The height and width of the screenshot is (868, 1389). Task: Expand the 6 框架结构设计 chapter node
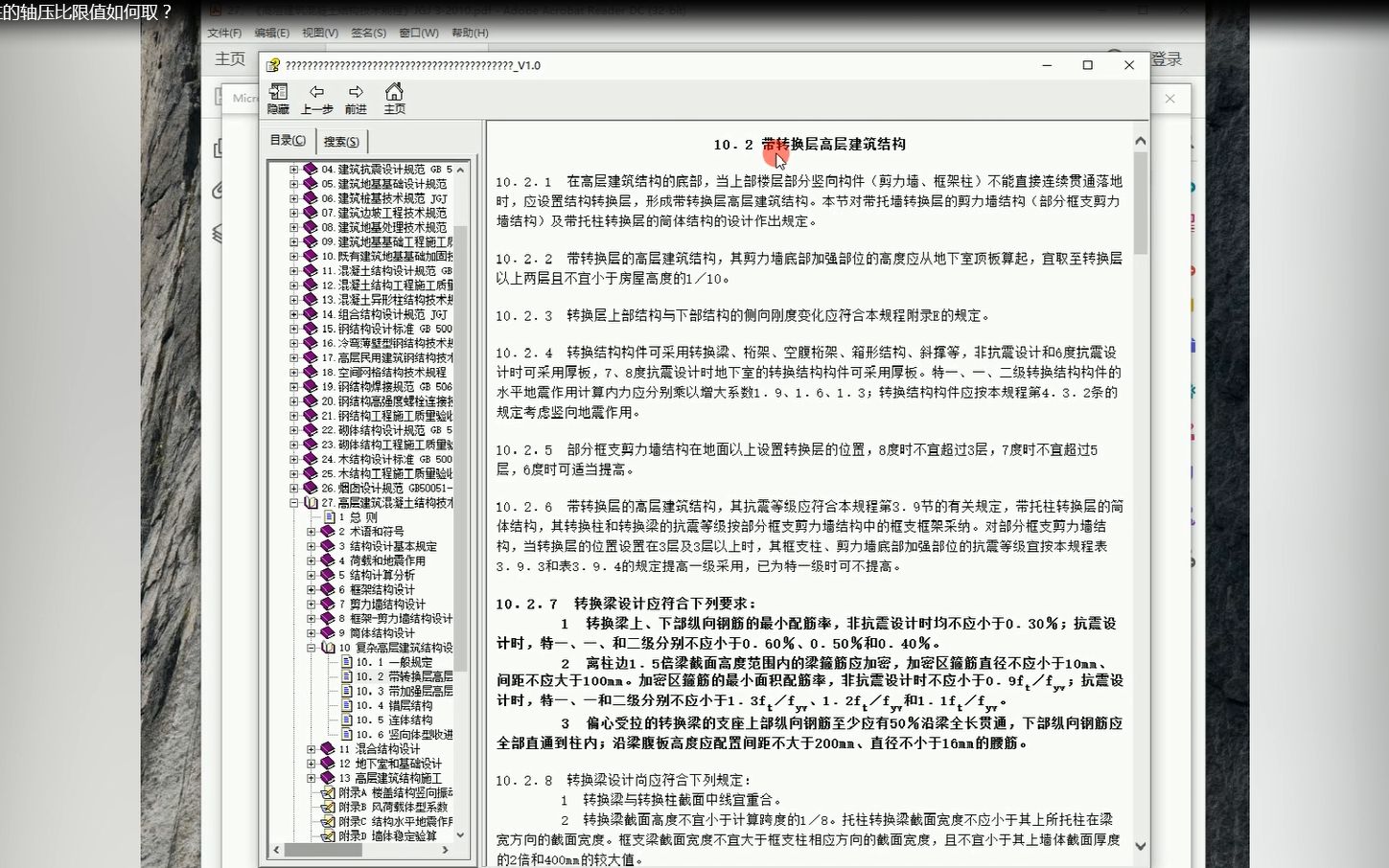312,588
